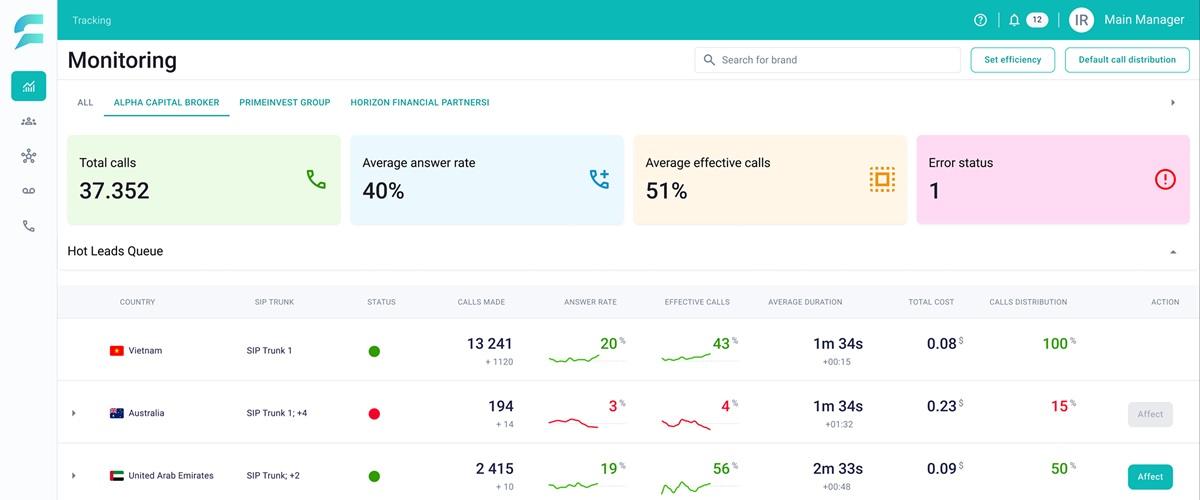This screenshot has height=500, width=1200.
Task: Sort by AVERAGE DURATION column header
Action: [x=805, y=302]
